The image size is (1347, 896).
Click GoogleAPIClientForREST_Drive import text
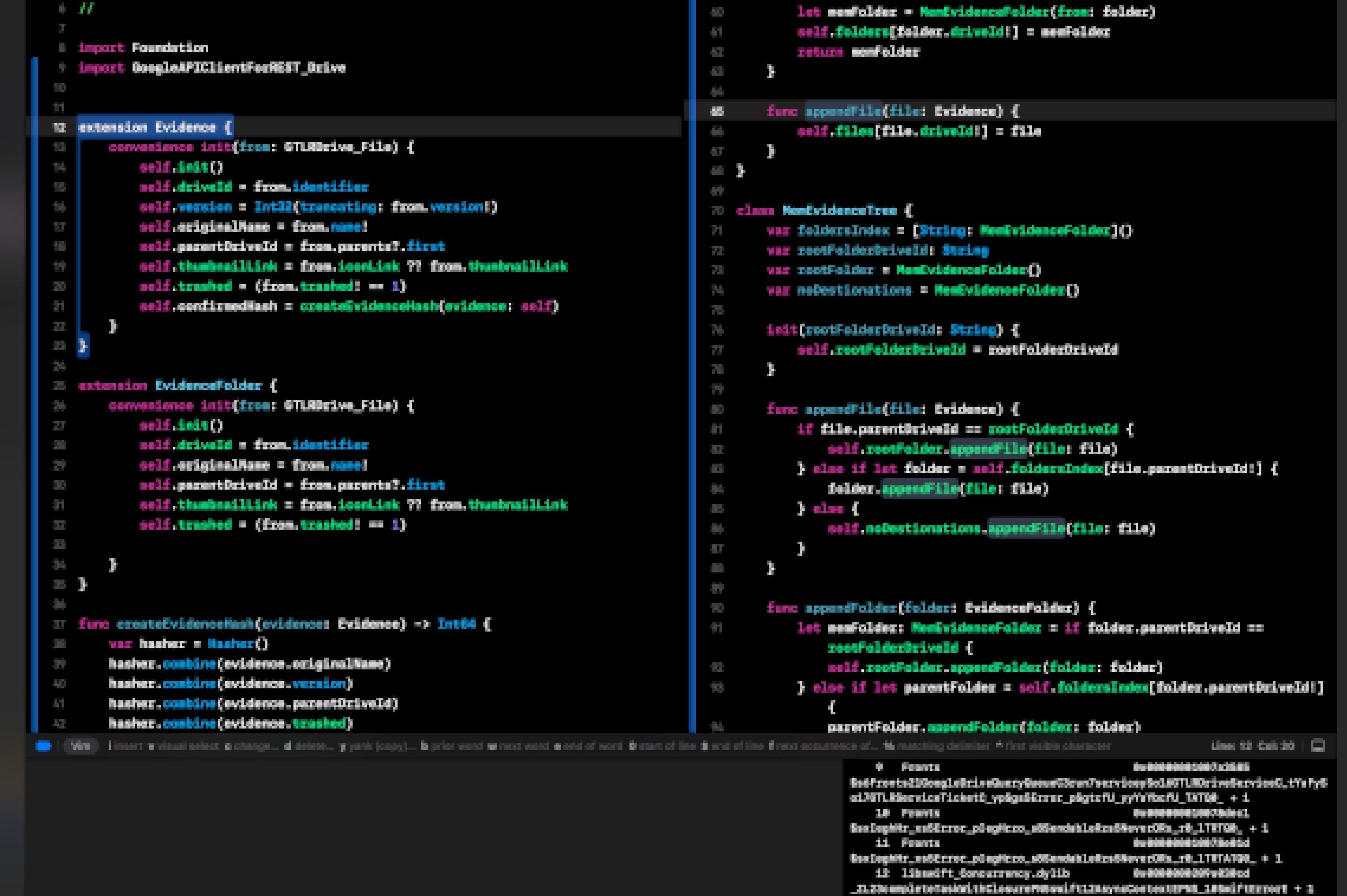click(239, 68)
